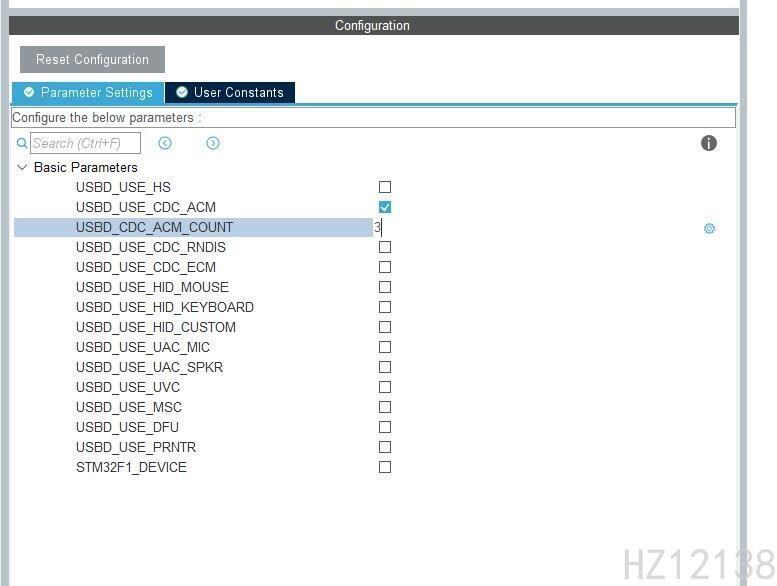777x586 pixels.
Task: Go to next search result arrow
Action: click(213, 143)
